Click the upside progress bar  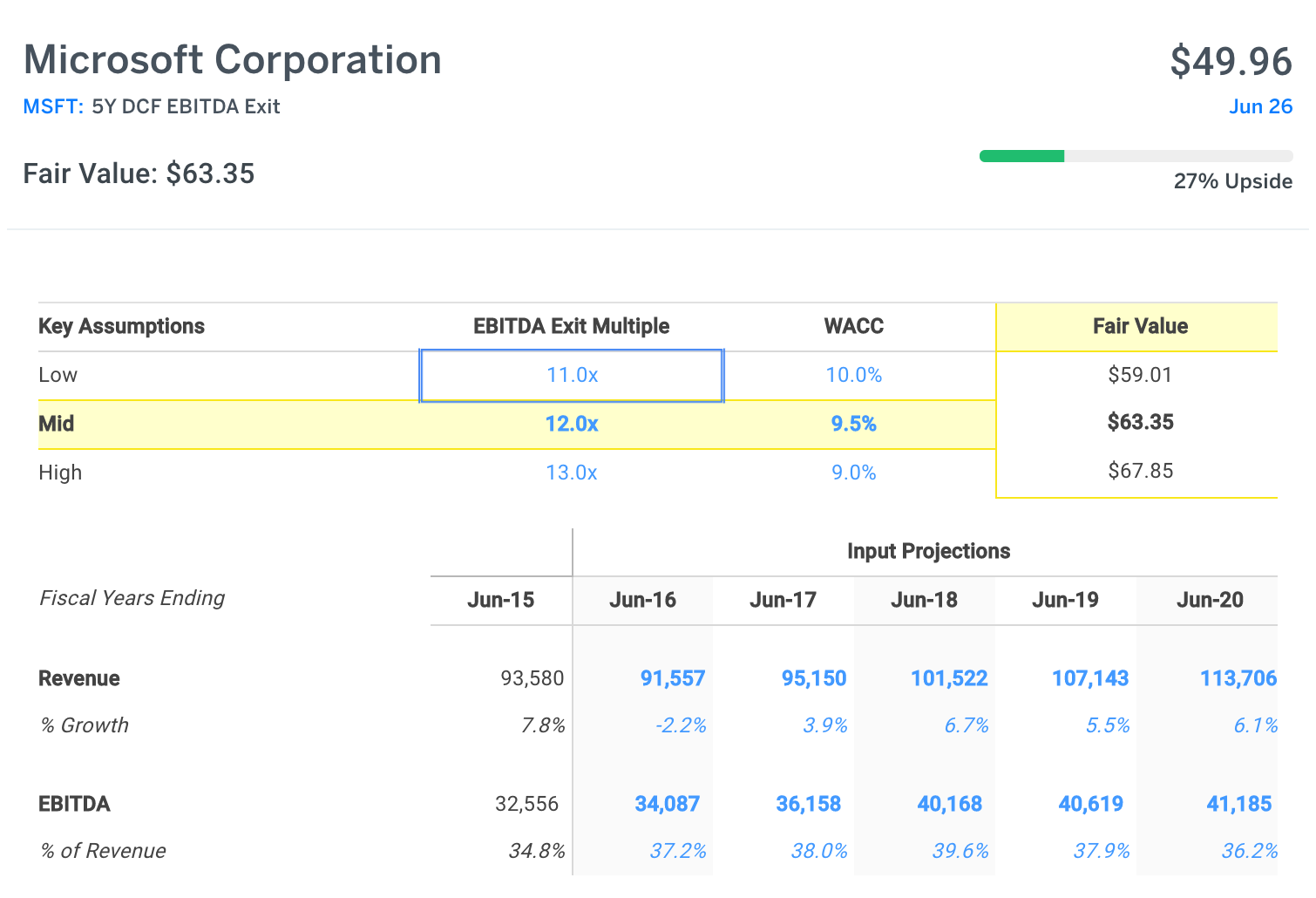(1136, 156)
